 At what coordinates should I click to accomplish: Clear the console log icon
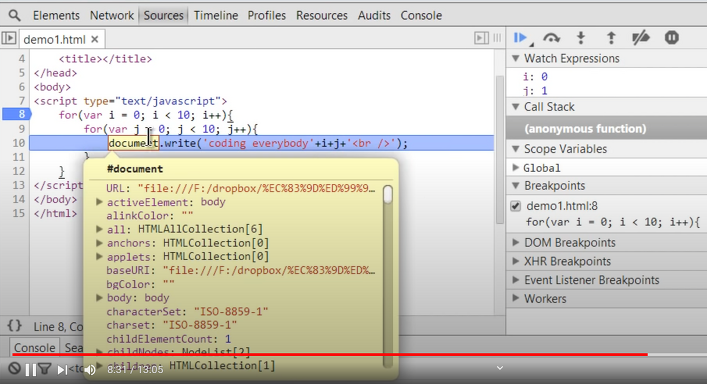14,369
